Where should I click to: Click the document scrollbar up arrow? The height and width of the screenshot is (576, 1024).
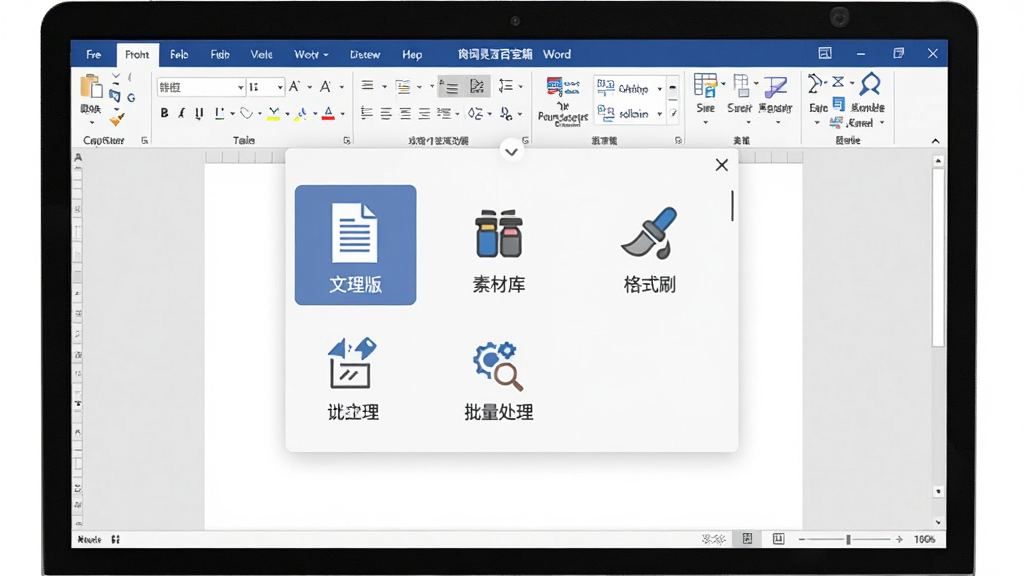click(938, 161)
